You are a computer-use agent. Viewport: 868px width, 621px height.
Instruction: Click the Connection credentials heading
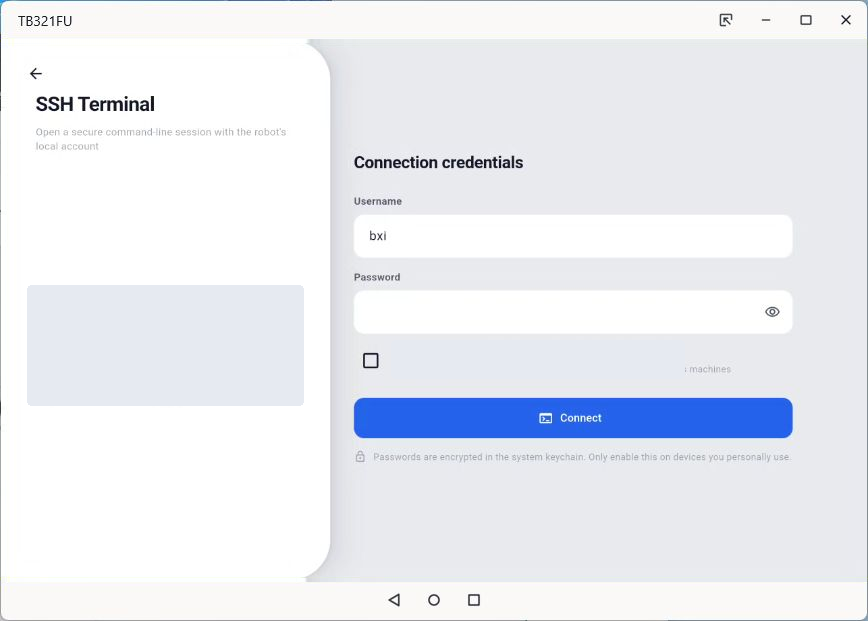(438, 163)
